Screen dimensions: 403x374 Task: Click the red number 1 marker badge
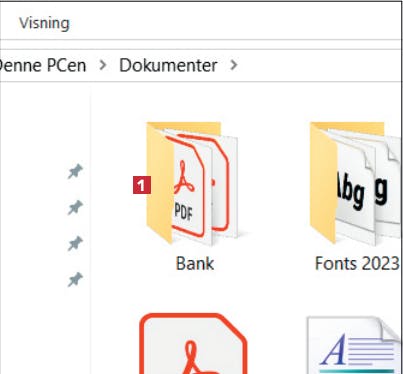tap(142, 185)
